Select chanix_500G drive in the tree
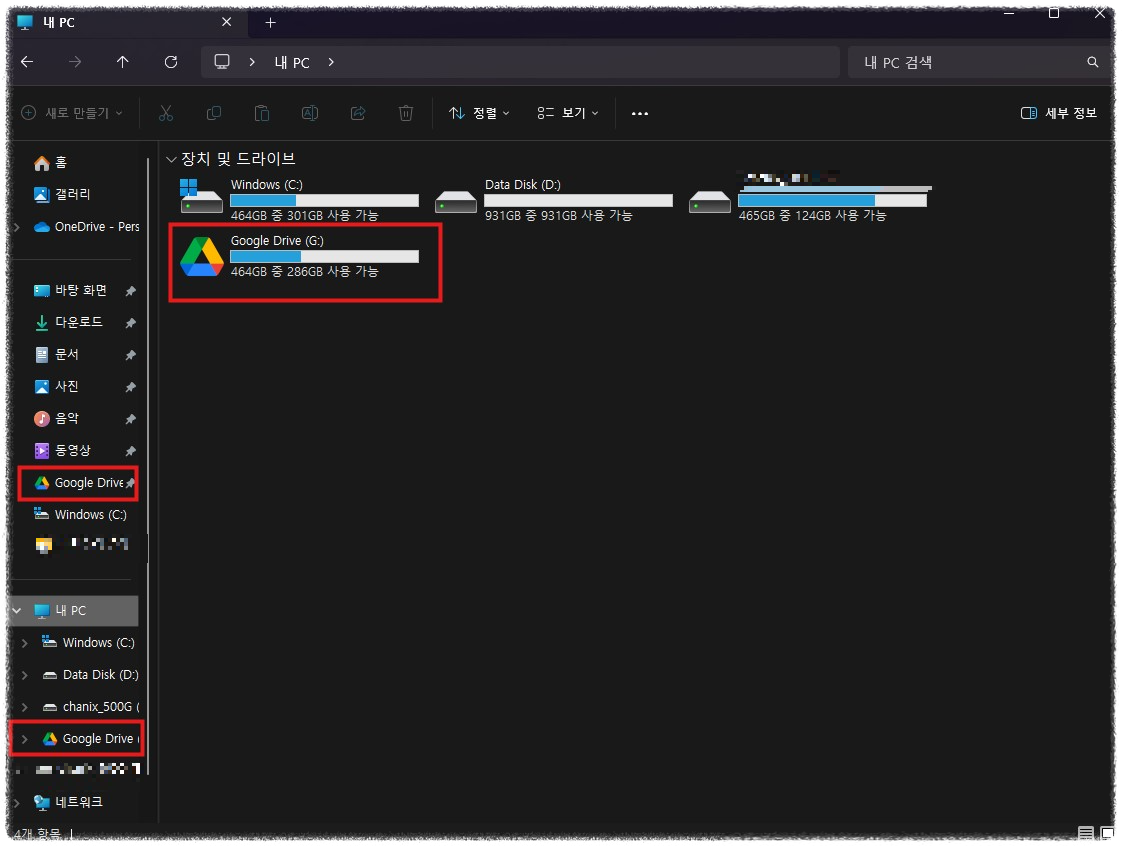Viewport: 1122px width, 846px height. pos(90,707)
